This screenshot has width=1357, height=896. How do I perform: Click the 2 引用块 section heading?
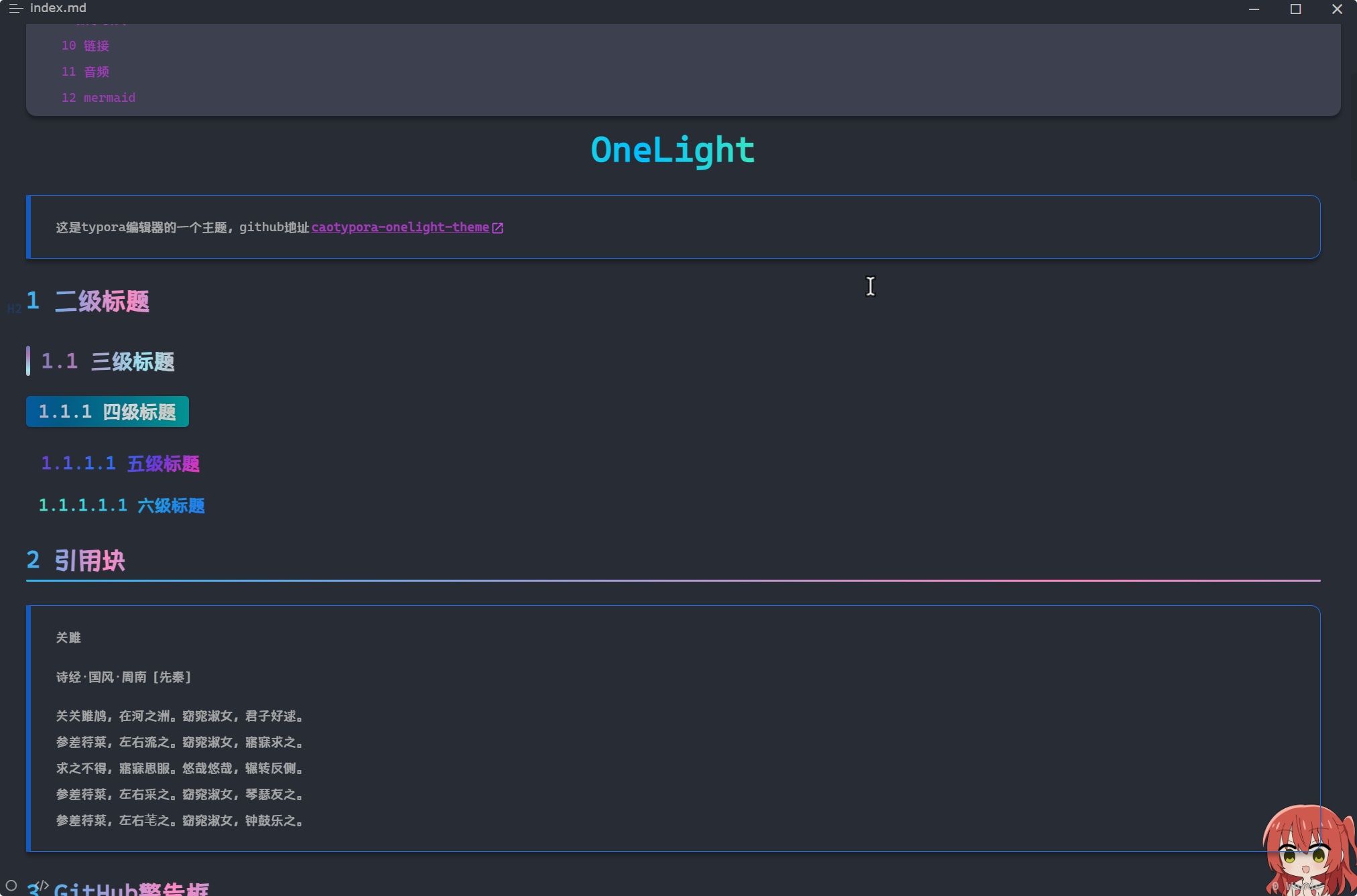click(89, 560)
